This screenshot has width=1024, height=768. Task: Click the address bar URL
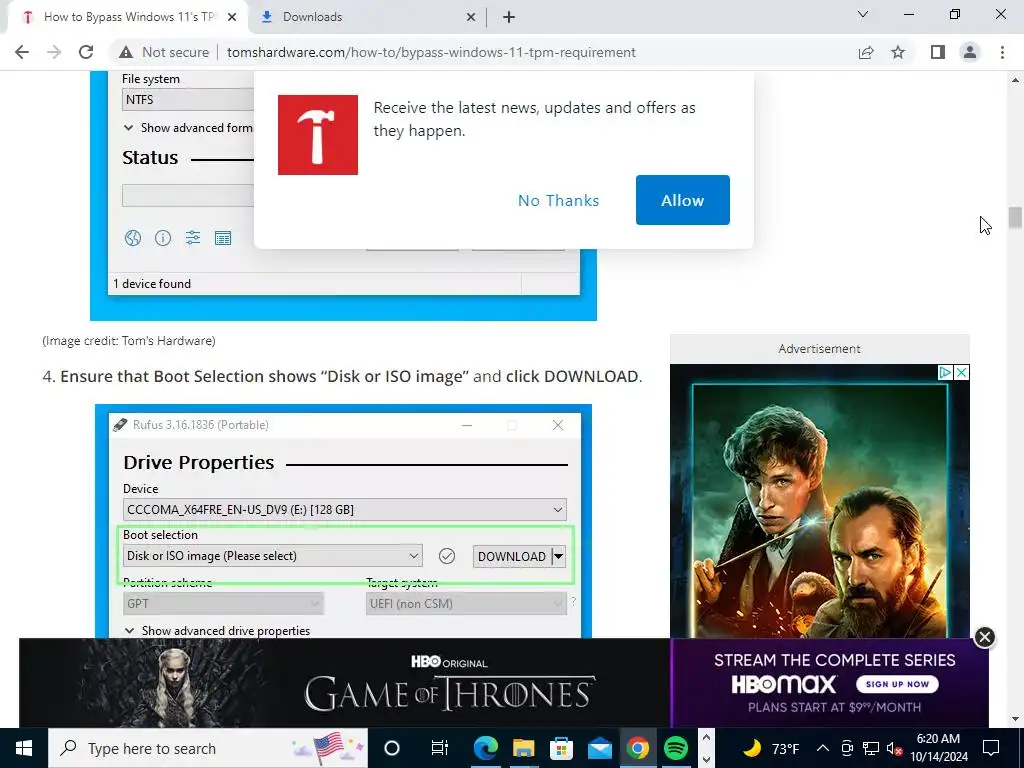(x=431, y=52)
